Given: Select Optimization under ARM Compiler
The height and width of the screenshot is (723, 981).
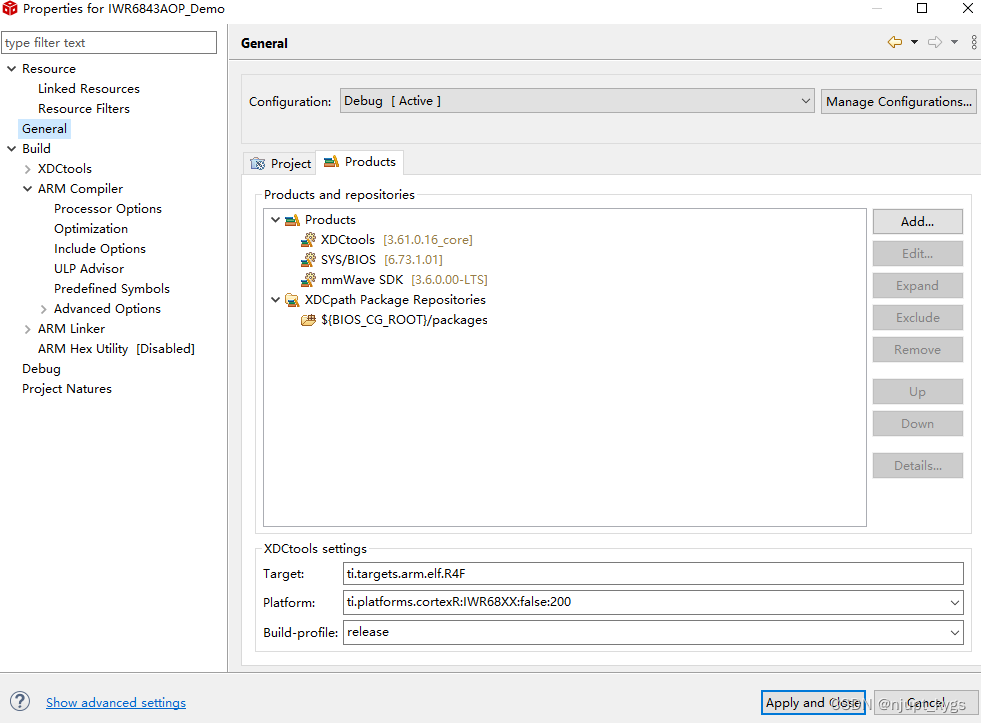Looking at the screenshot, I should pyautogui.click(x=91, y=228).
